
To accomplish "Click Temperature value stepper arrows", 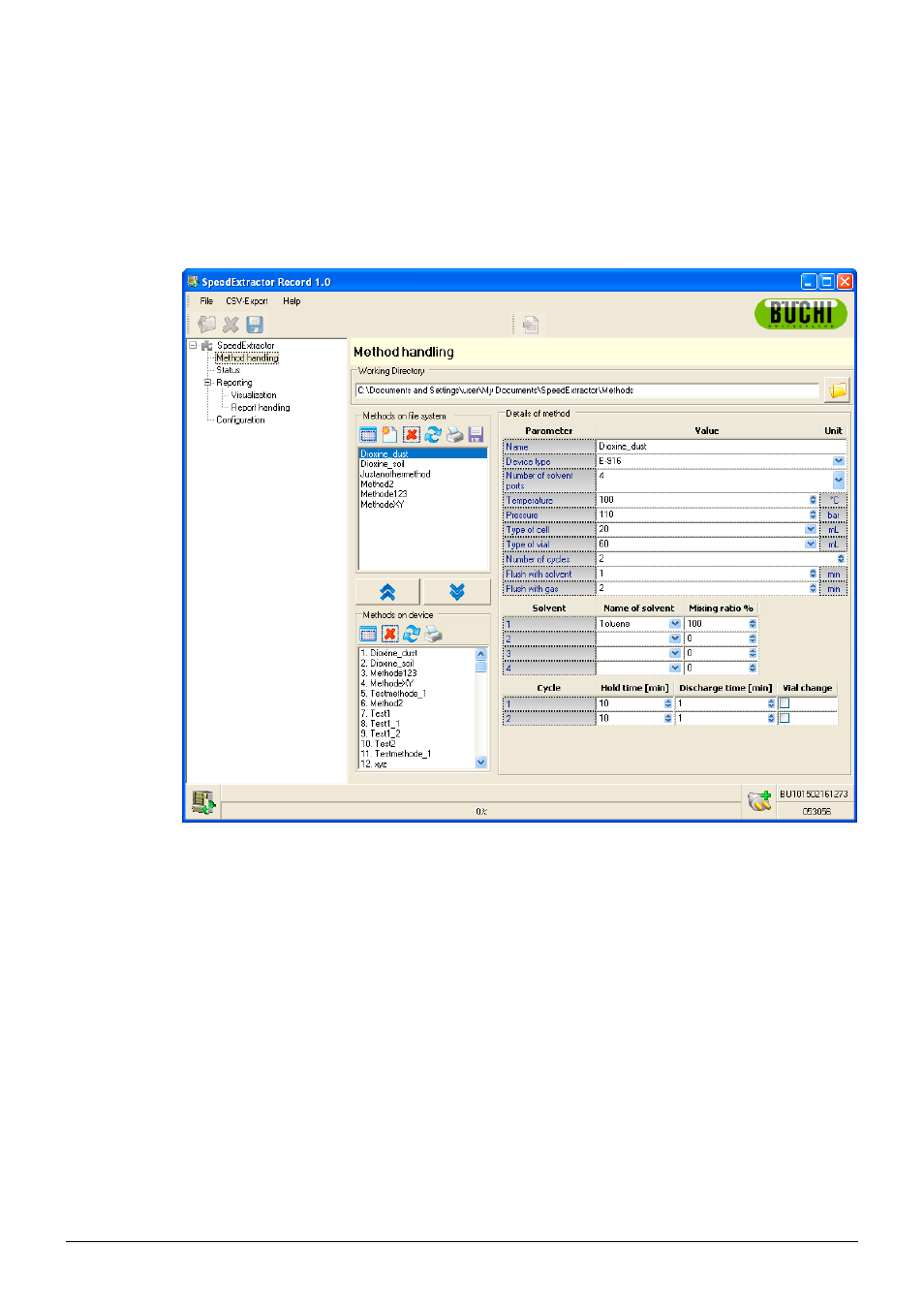I will [x=813, y=500].
